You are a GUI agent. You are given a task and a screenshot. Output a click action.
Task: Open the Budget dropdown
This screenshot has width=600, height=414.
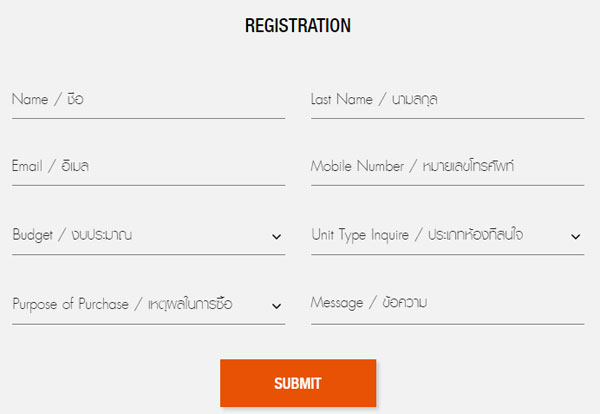(140, 236)
